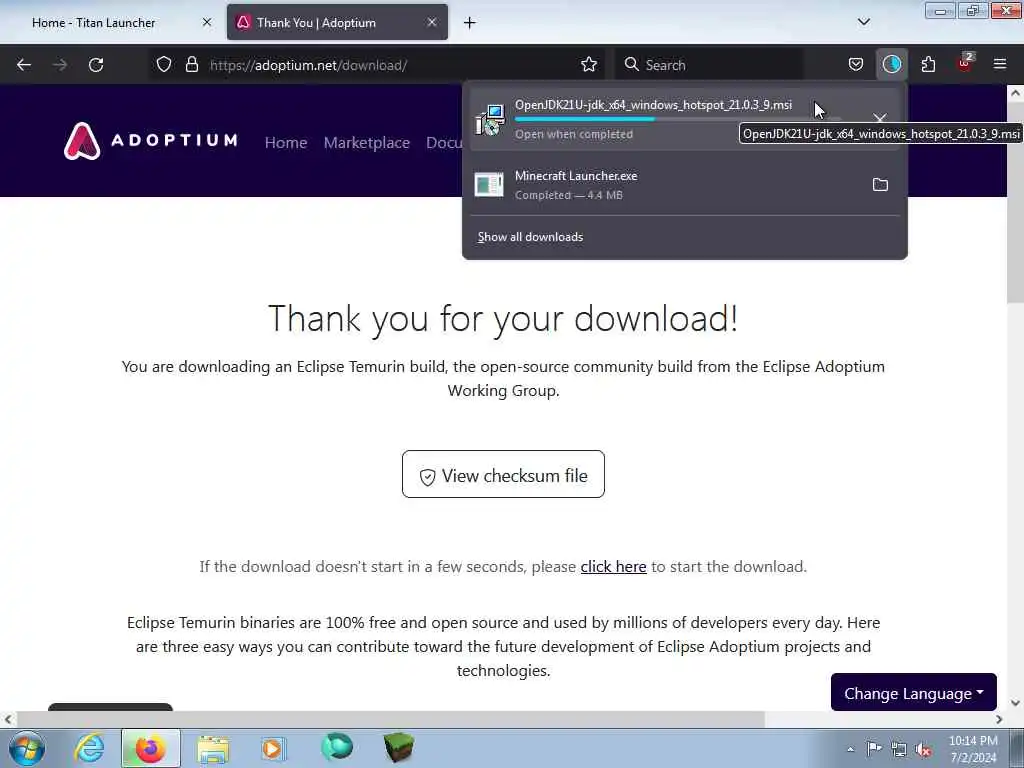Click the msi installer file icon
This screenshot has height=768, width=1024.
[489, 120]
